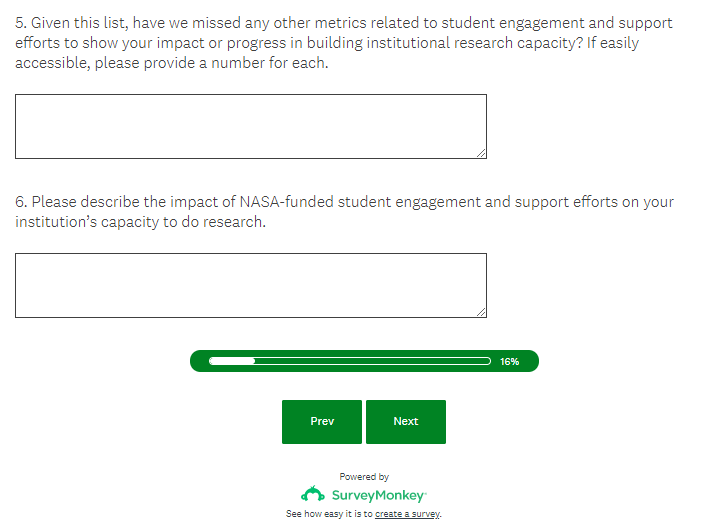Click the "5." question number

(x=21, y=23)
